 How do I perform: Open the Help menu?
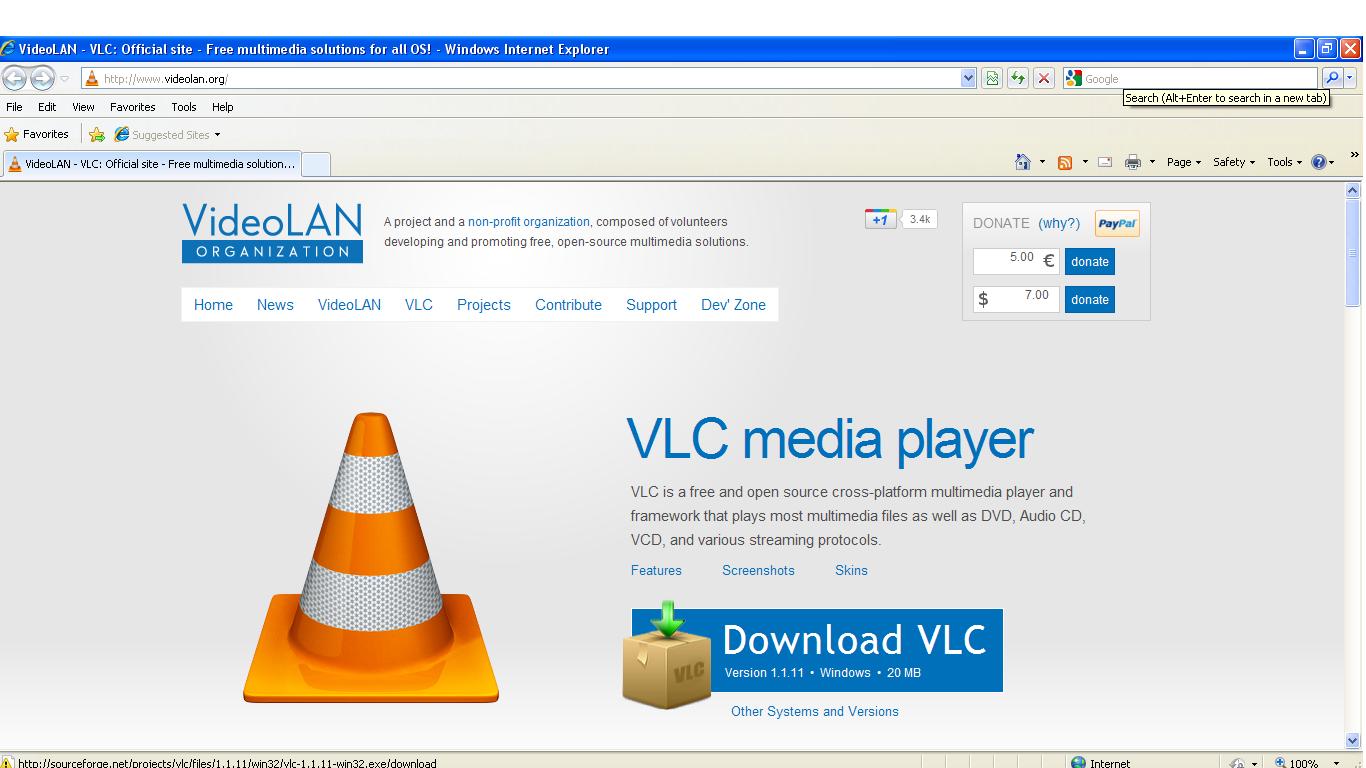click(223, 107)
